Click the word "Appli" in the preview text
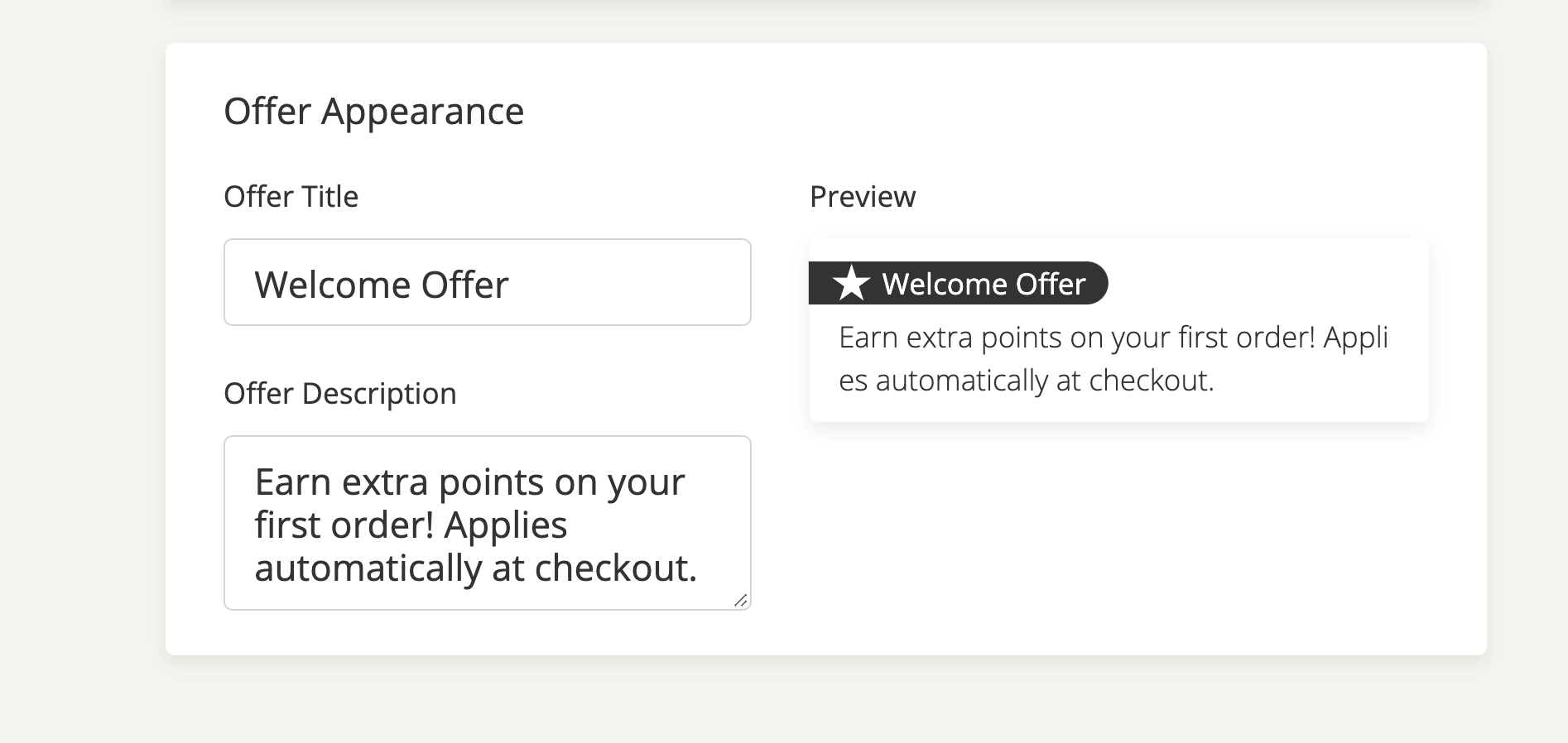The height and width of the screenshot is (743, 1568). coord(1355,338)
